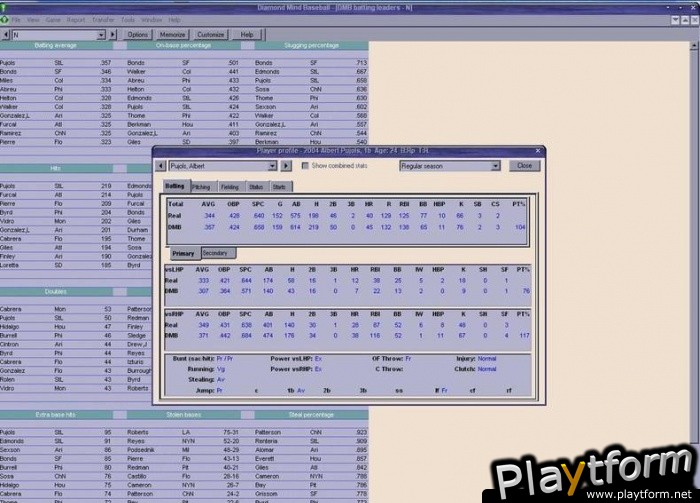Click the On-base percentage header
This screenshot has width=700, height=503.
(183, 46)
